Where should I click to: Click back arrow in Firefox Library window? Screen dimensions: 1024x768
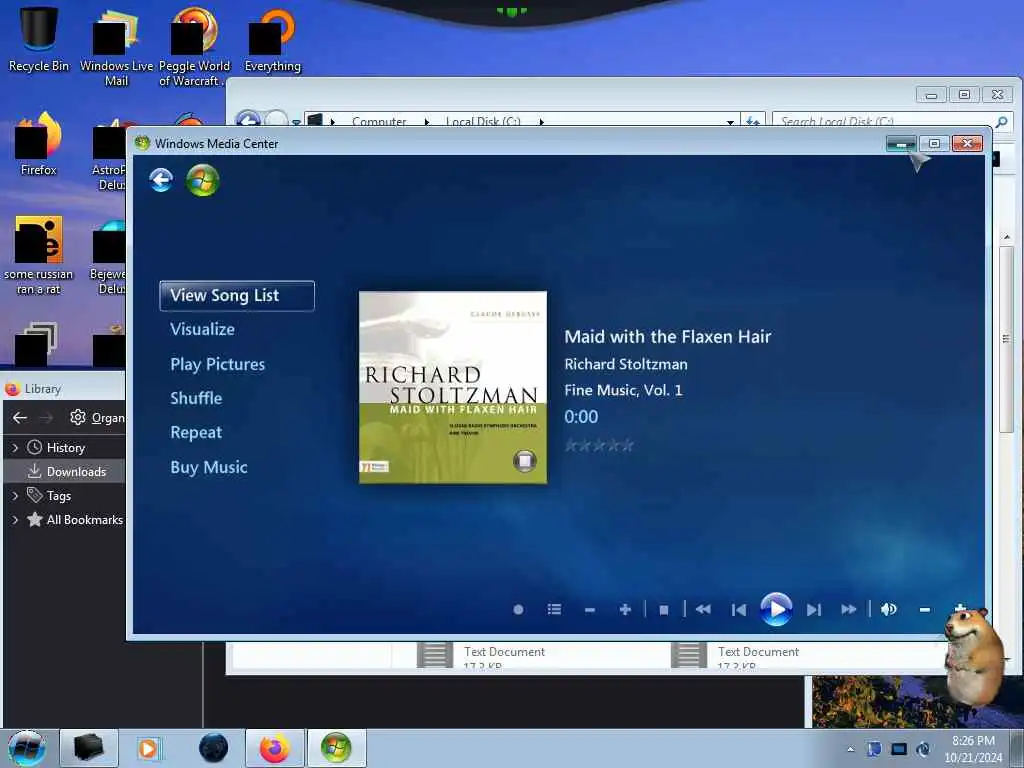(20, 417)
